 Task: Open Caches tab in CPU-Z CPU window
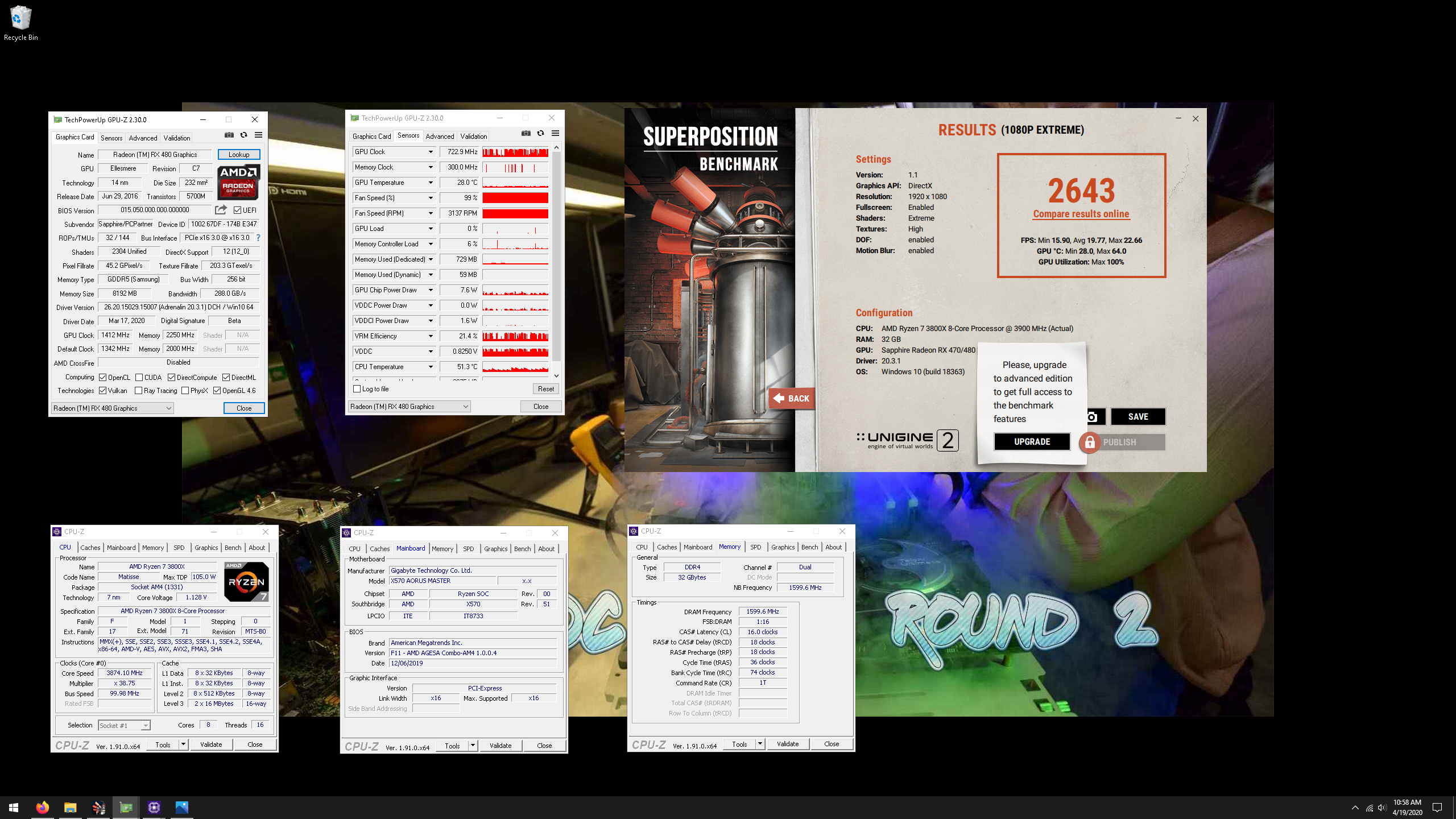click(90, 547)
